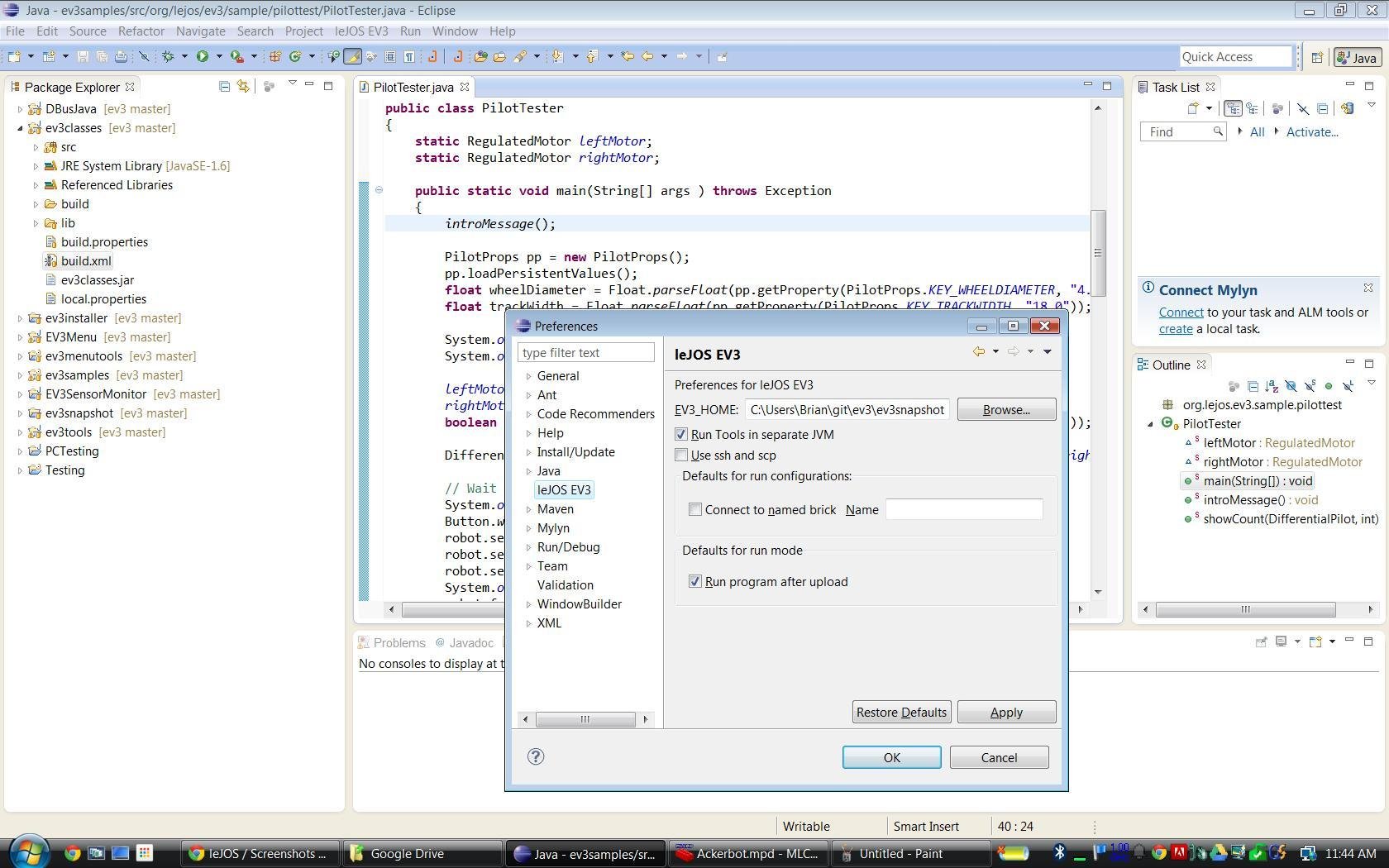Expand the Run/Debug preferences category
The image size is (1389, 868).
(529, 547)
